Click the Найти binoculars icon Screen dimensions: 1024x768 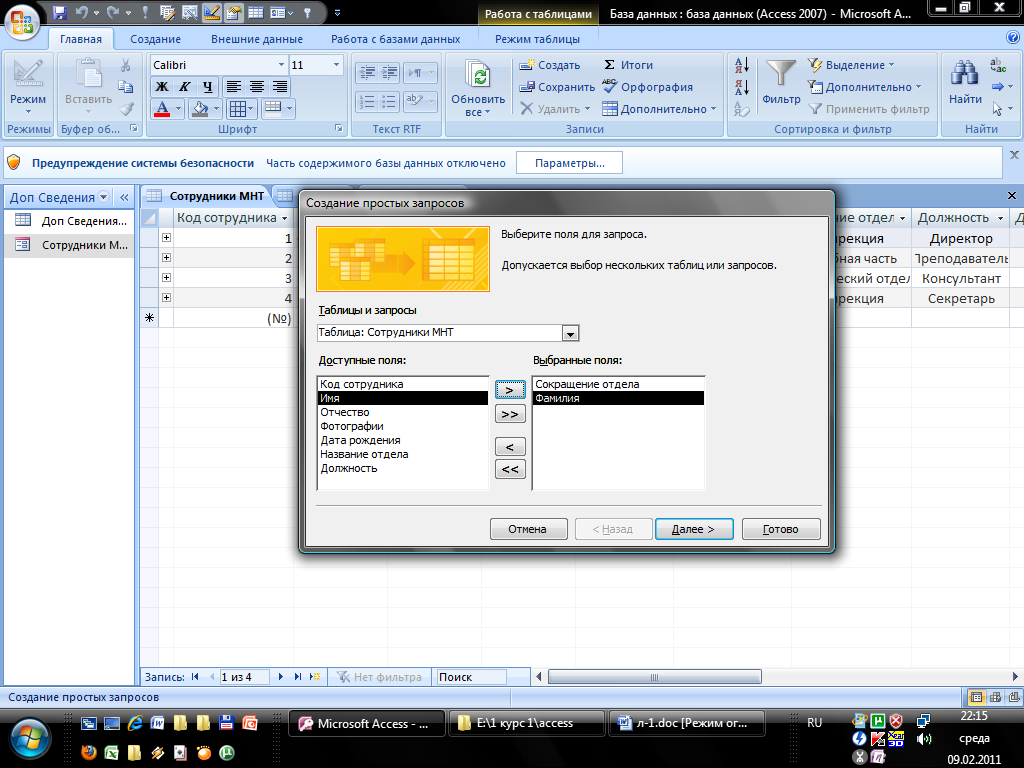965,73
